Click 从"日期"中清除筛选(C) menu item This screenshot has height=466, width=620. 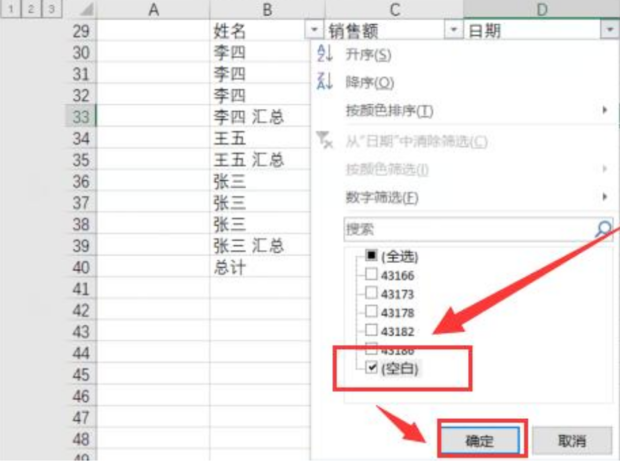point(416,141)
